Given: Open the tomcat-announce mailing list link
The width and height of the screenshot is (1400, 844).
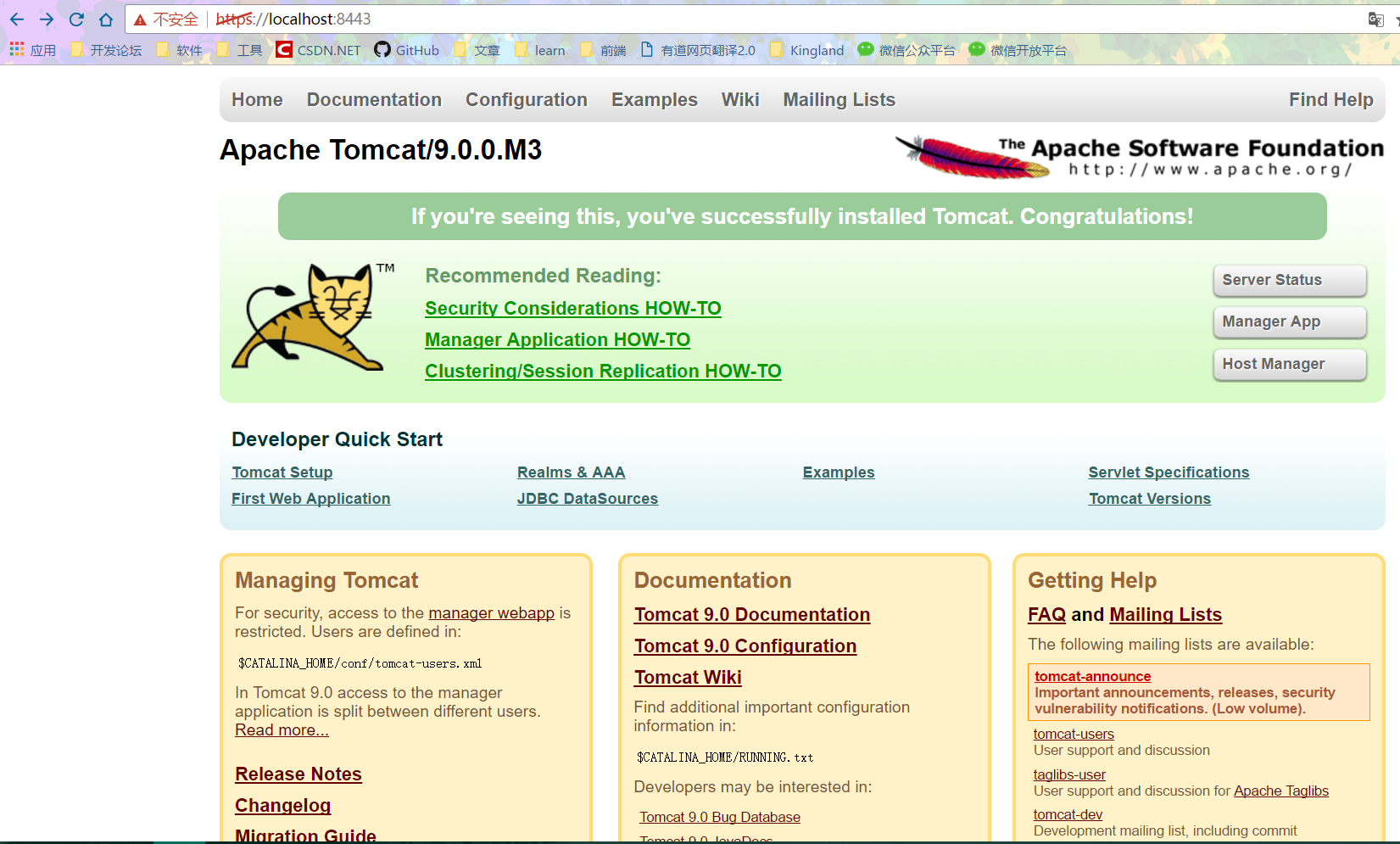Looking at the screenshot, I should point(1093,676).
